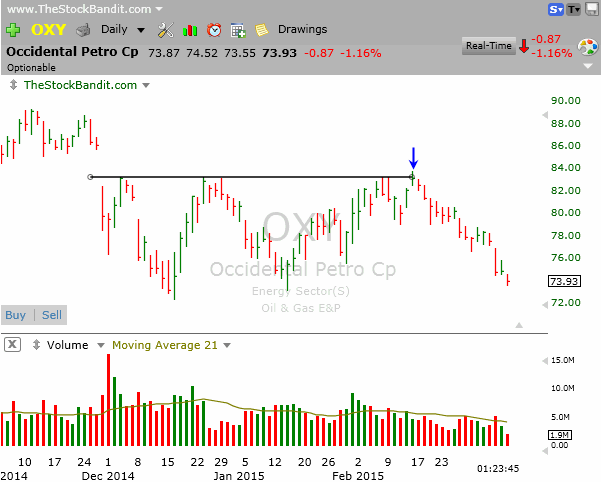Open the www.TheStockBandit.com title dropdown
The height and width of the screenshot is (482, 601).
coord(159,9)
